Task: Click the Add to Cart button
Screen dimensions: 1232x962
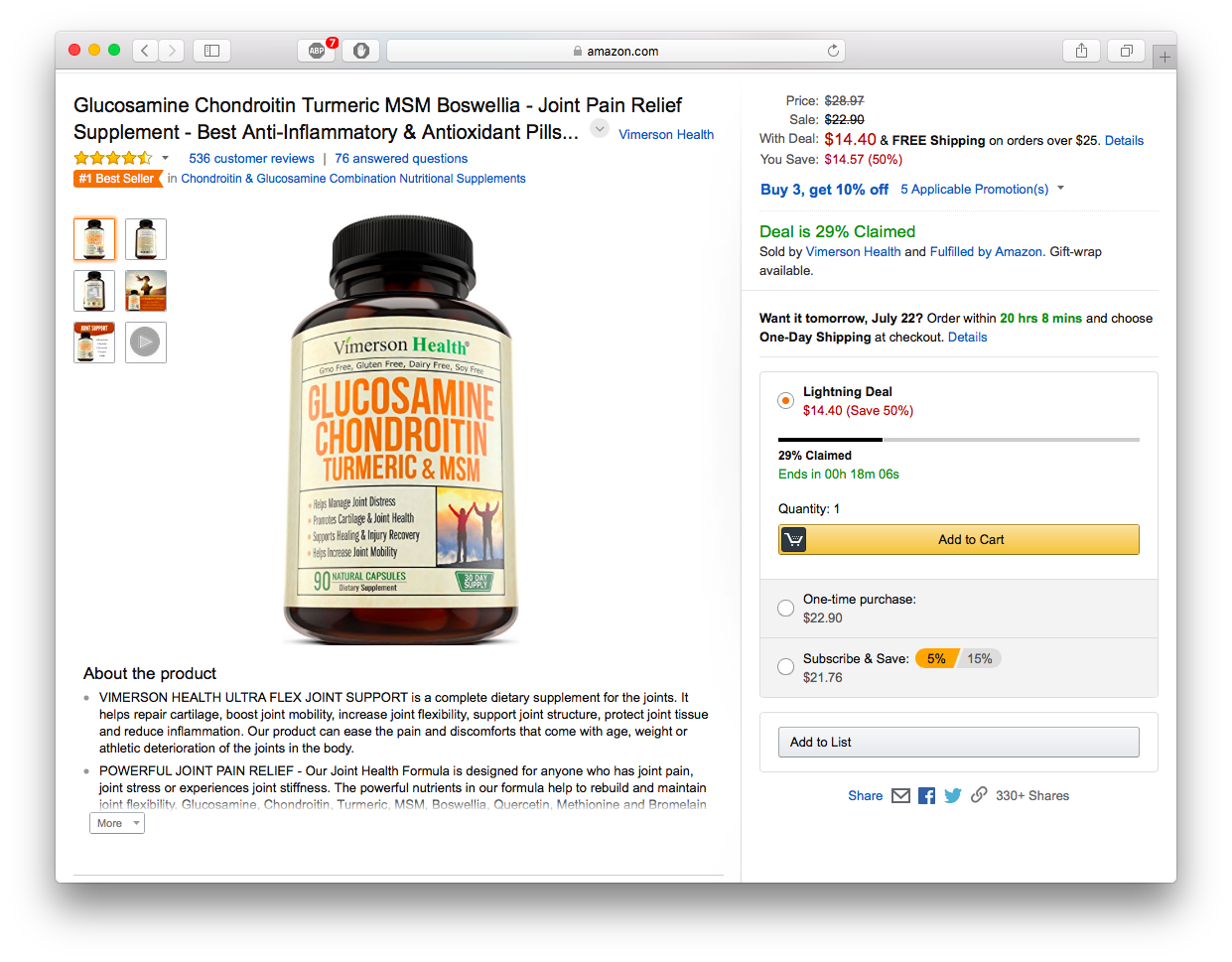Action: pyautogui.click(x=959, y=539)
